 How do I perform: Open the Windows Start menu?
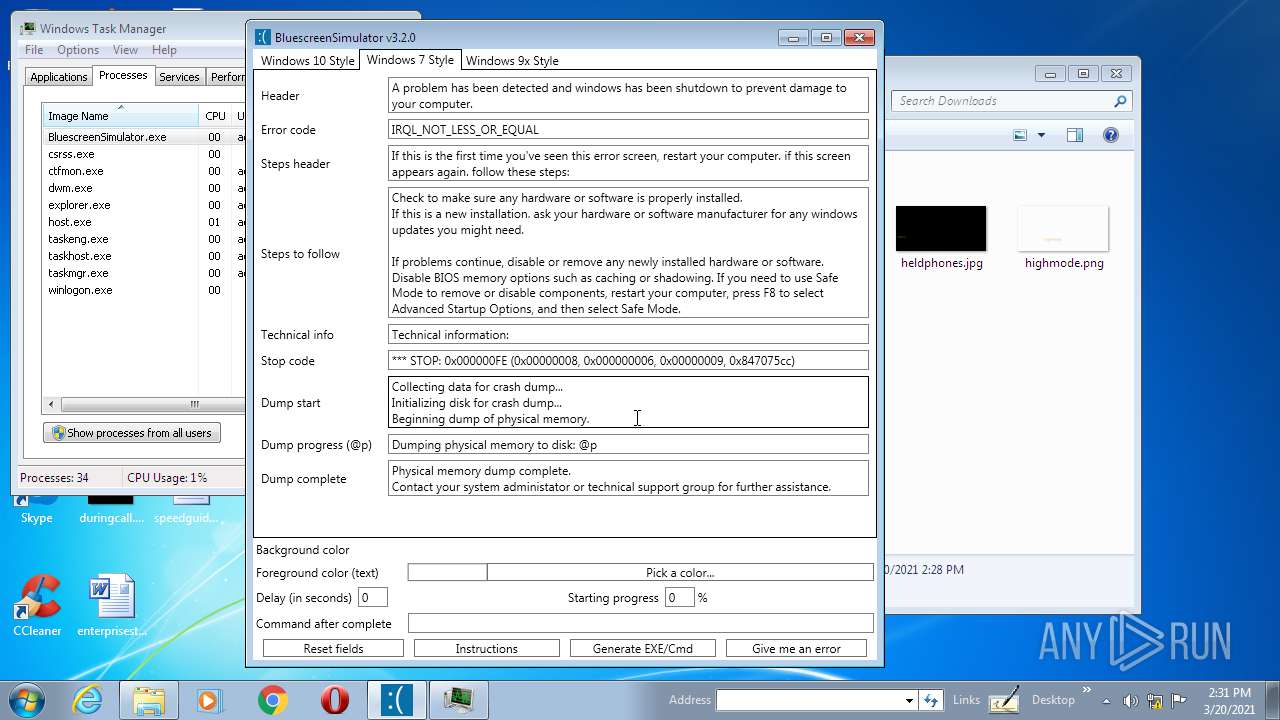[x=25, y=699]
